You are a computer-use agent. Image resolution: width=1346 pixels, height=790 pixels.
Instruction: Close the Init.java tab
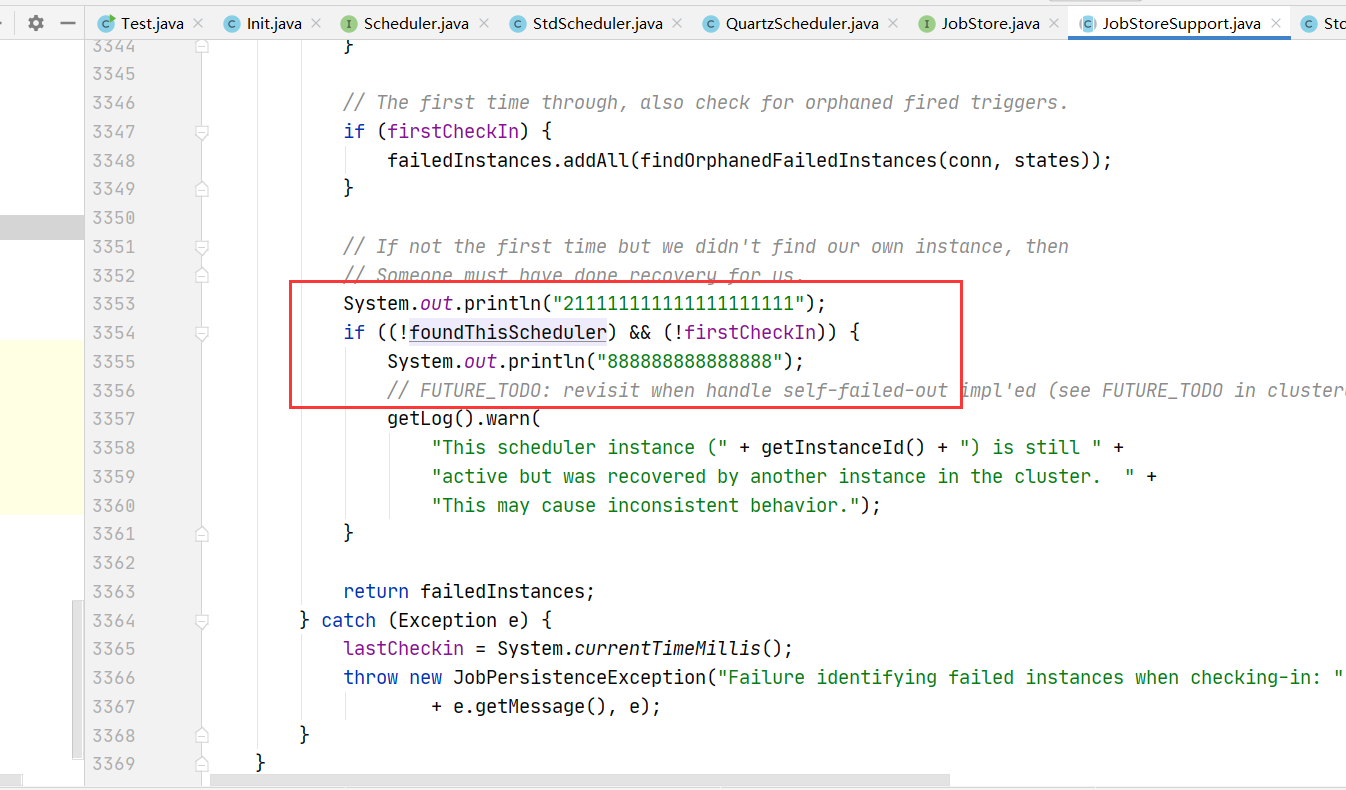point(316,23)
